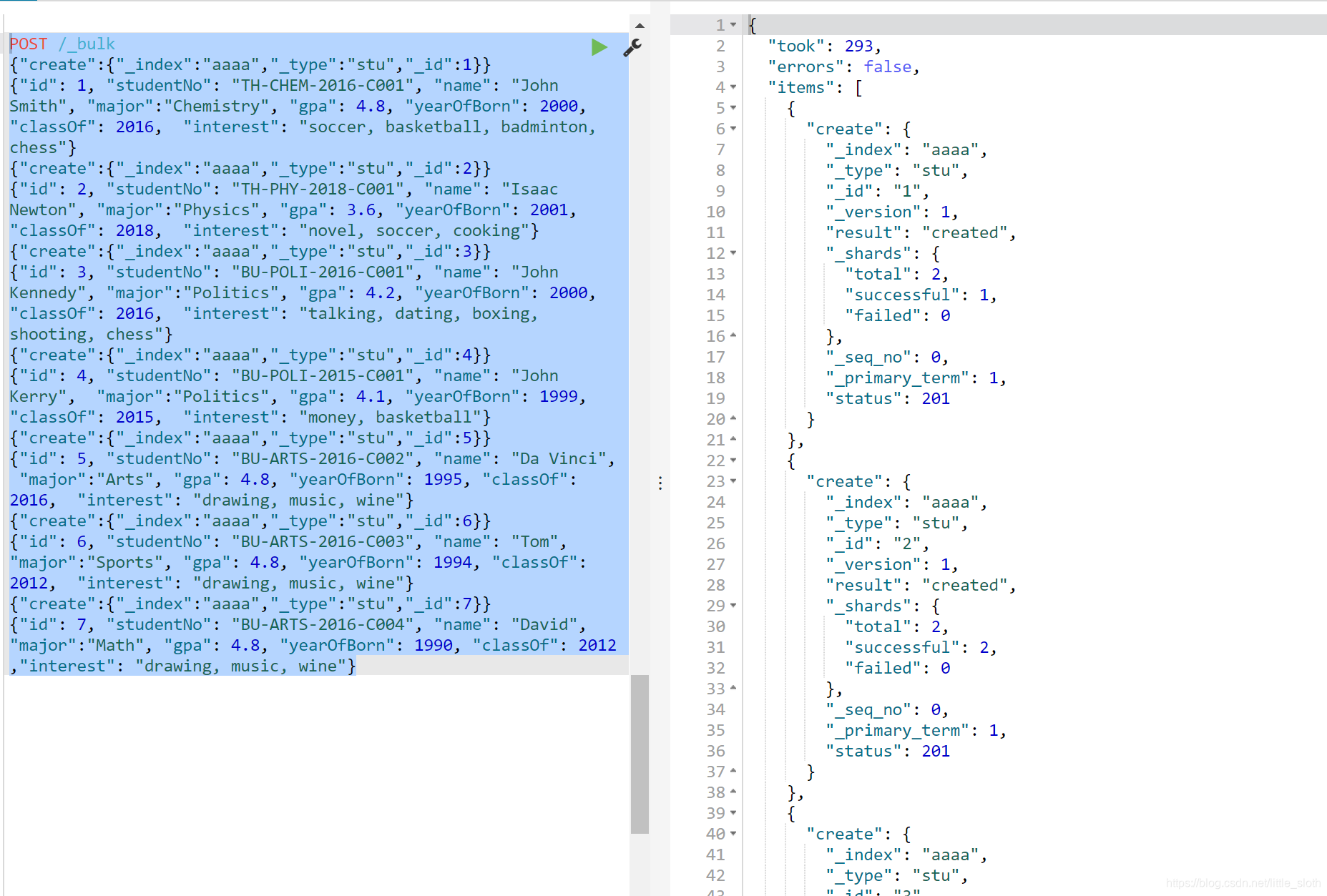Click the "successful": 1 response line
Viewport: 1327px width, 896px height.
921,295
